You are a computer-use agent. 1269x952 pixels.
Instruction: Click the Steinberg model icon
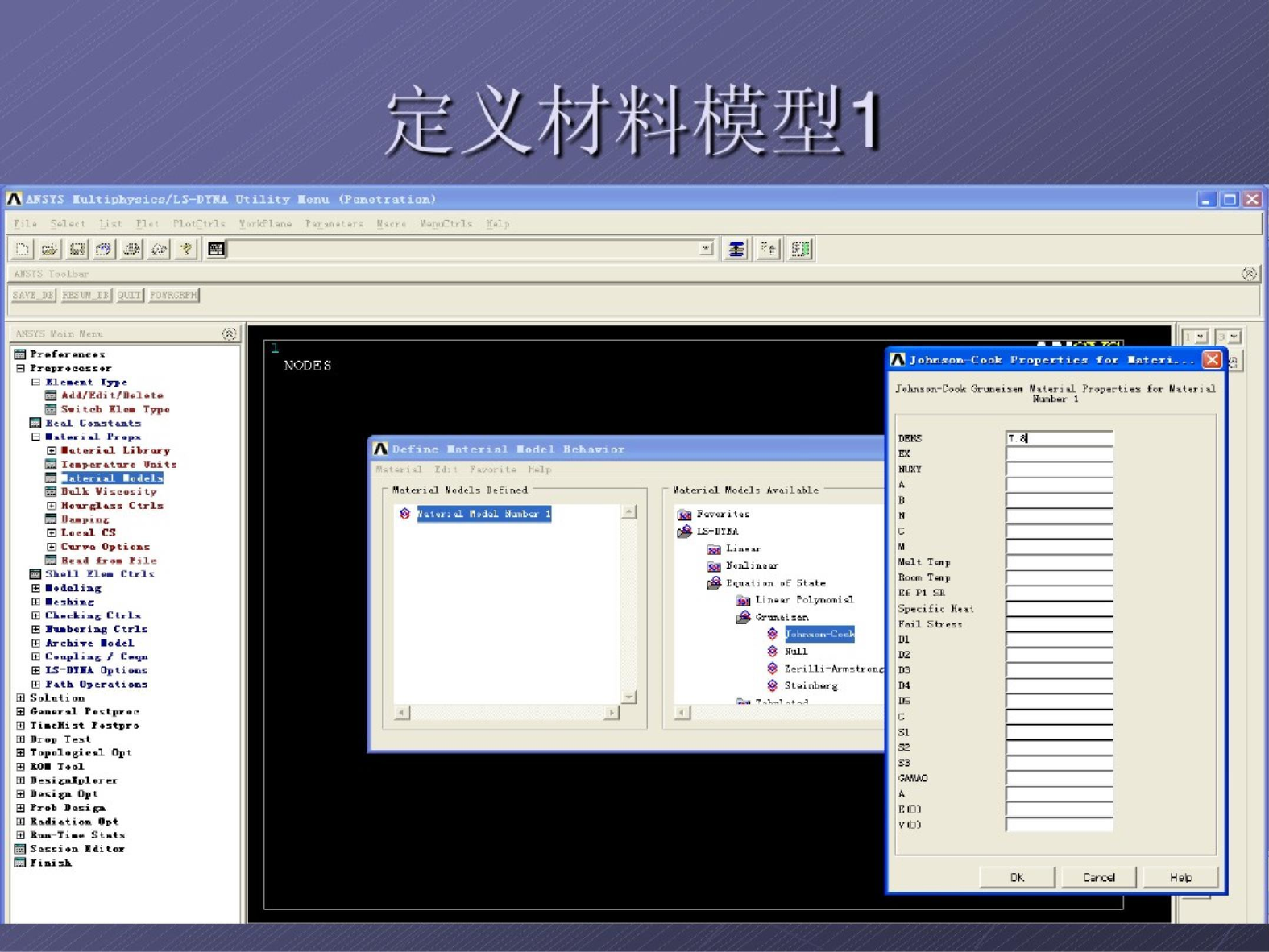tap(772, 686)
